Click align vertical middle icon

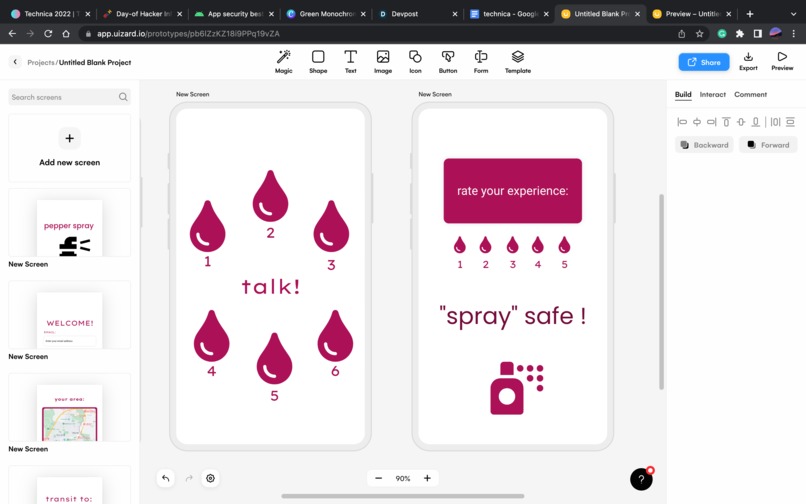click(x=741, y=122)
